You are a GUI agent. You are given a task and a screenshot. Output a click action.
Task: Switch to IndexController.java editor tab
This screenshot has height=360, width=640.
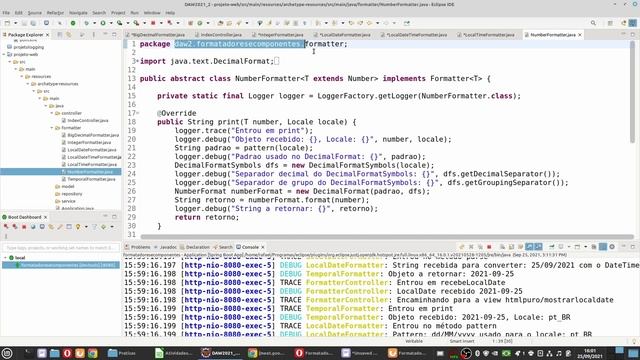(x=218, y=35)
